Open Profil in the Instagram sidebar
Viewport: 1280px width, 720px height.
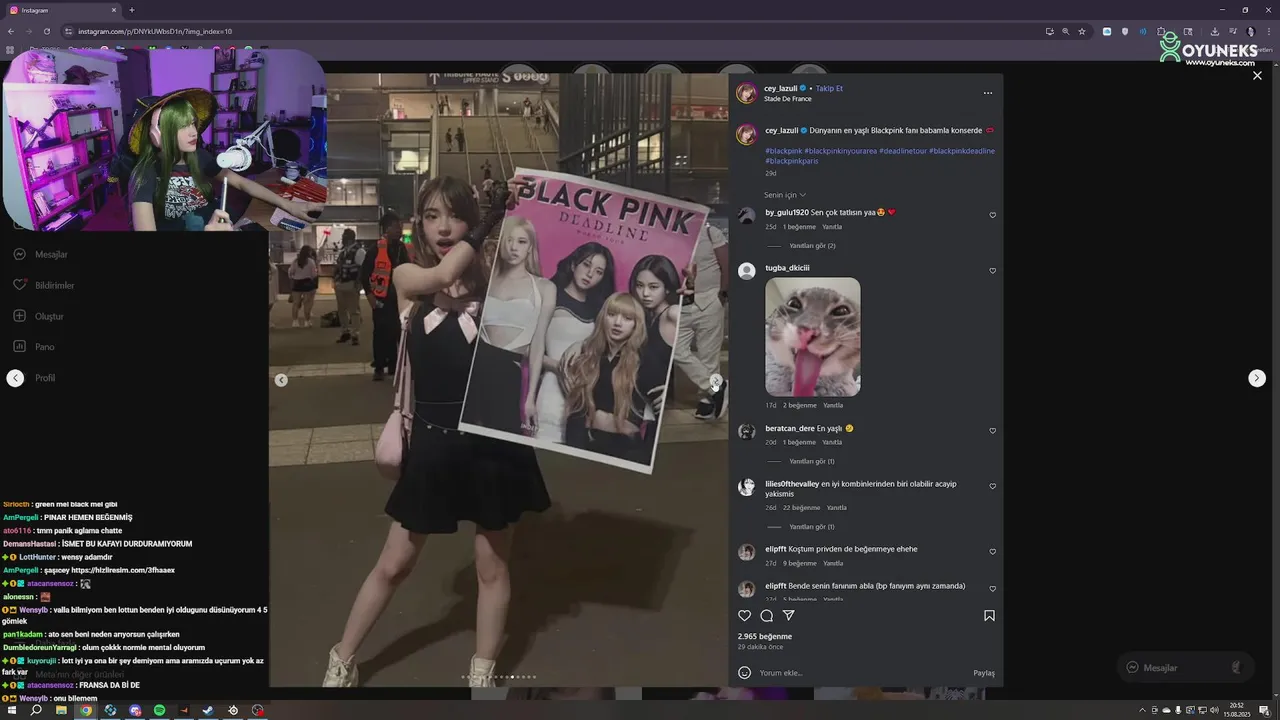click(45, 378)
